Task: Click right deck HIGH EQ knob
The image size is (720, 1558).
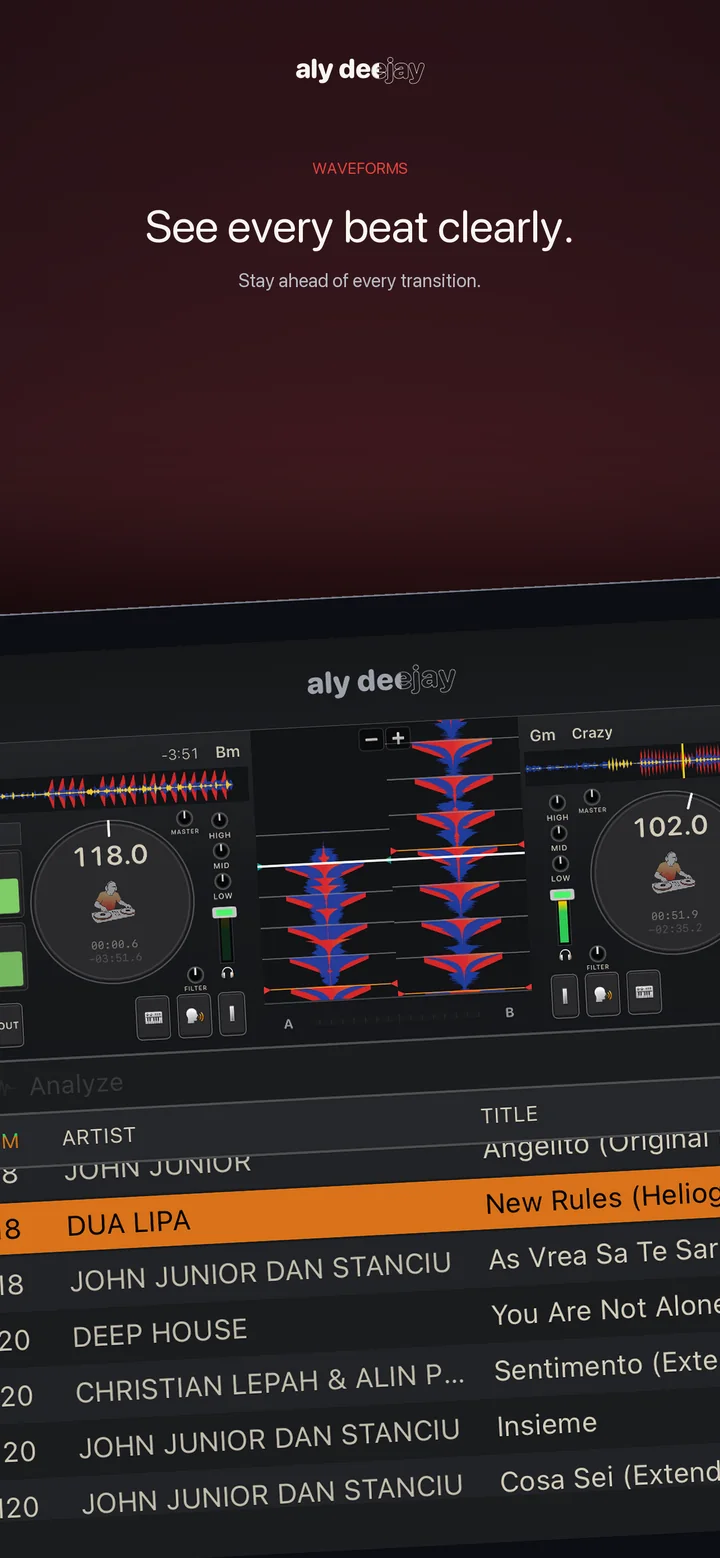Action: coord(557,803)
